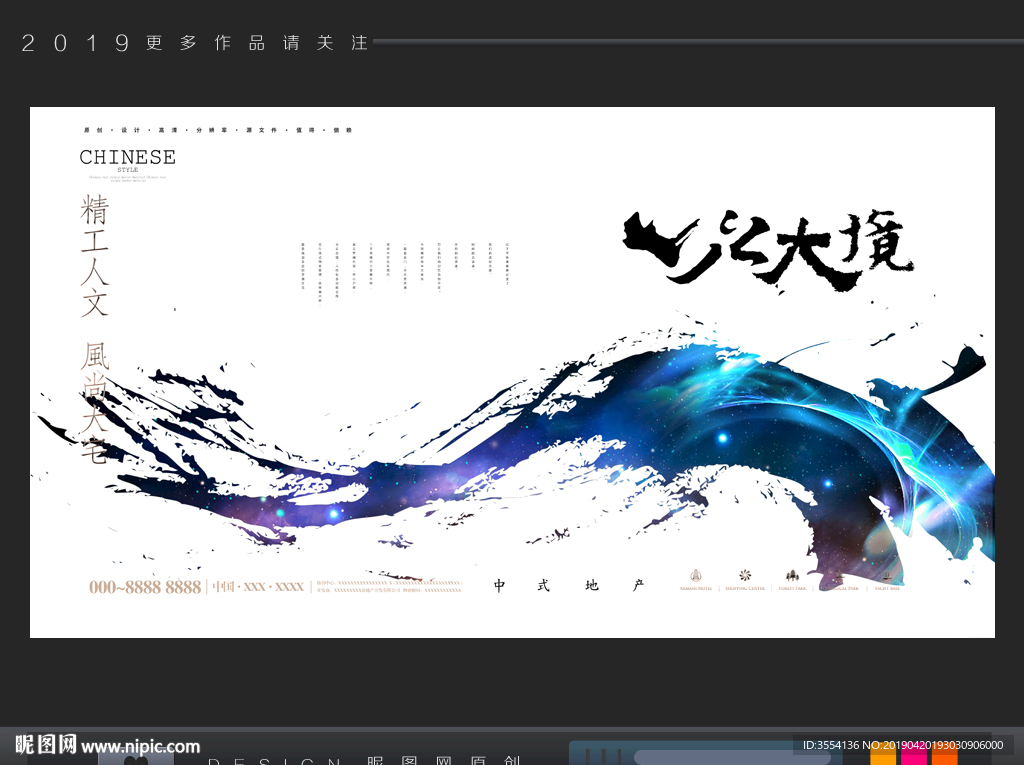
Task: Click the 昵图网 logo text
Action: (x=46, y=745)
